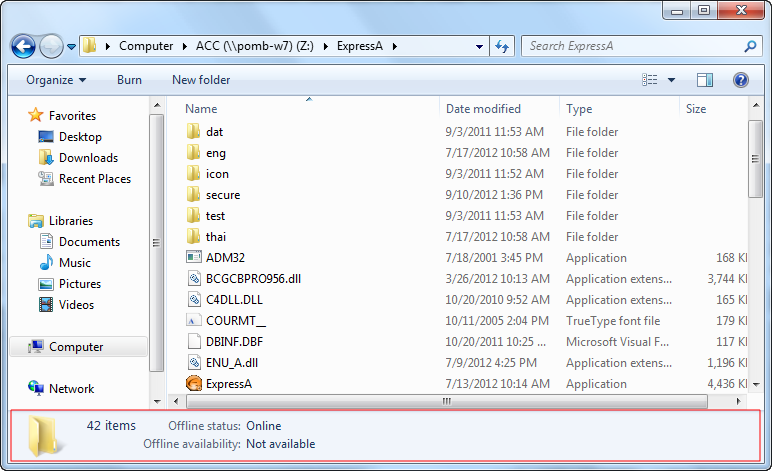Image resolution: width=772 pixels, height=471 pixels.
Task: Select Computer in the address breadcrumb
Action: click(146, 46)
